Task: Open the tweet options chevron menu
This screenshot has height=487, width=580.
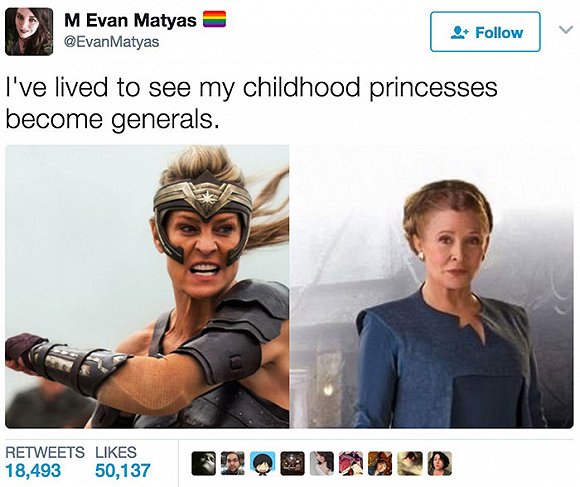Action: click(566, 30)
